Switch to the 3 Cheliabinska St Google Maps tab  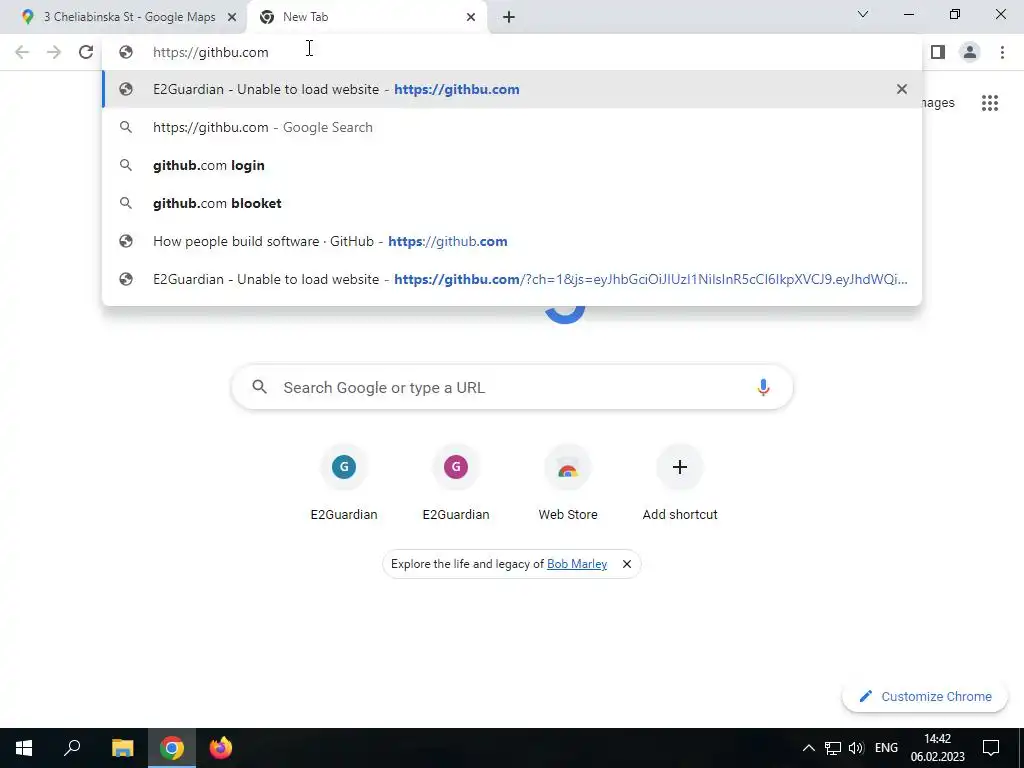tap(124, 17)
